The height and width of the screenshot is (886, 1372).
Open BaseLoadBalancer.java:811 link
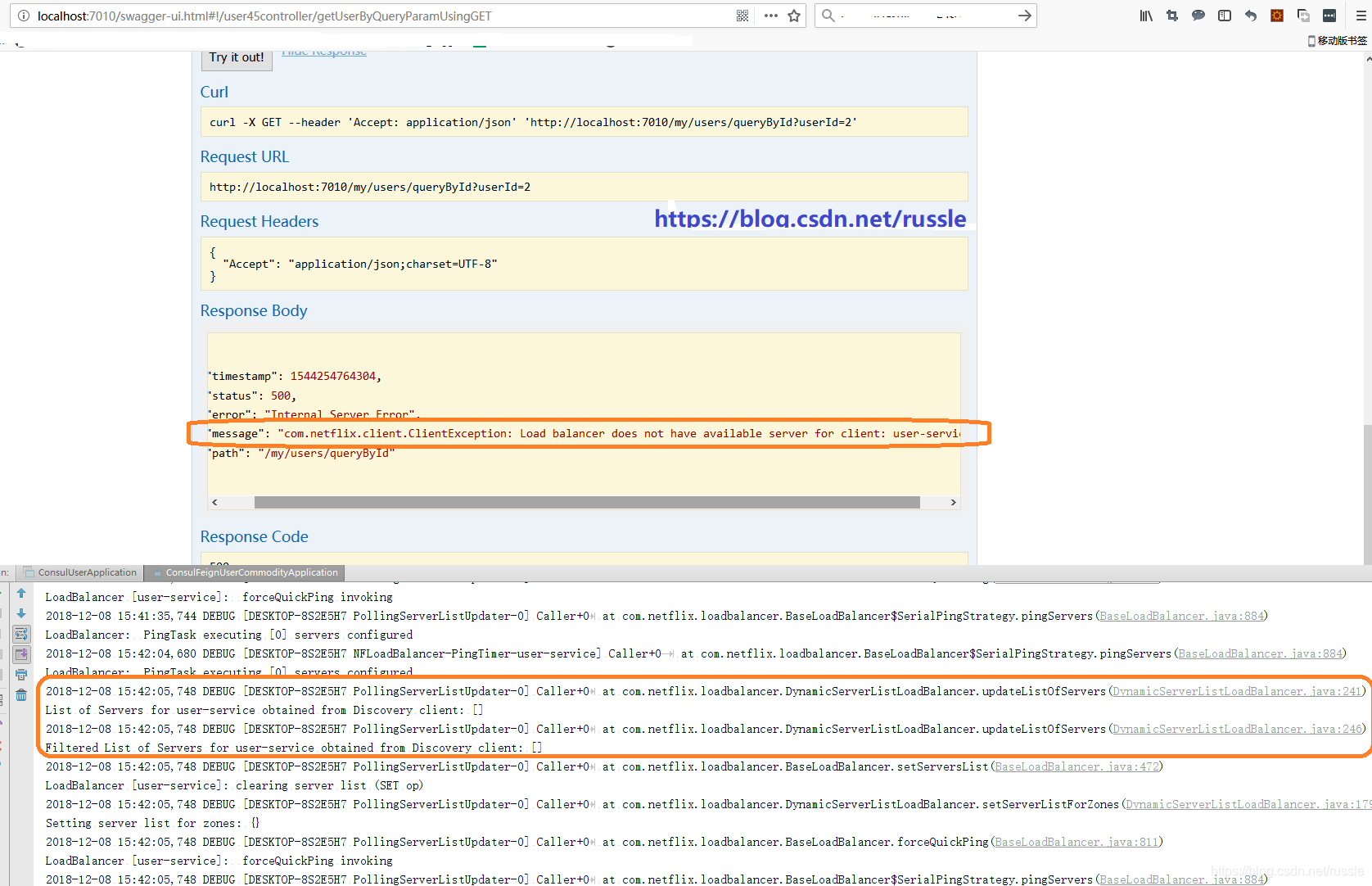tap(1076, 842)
